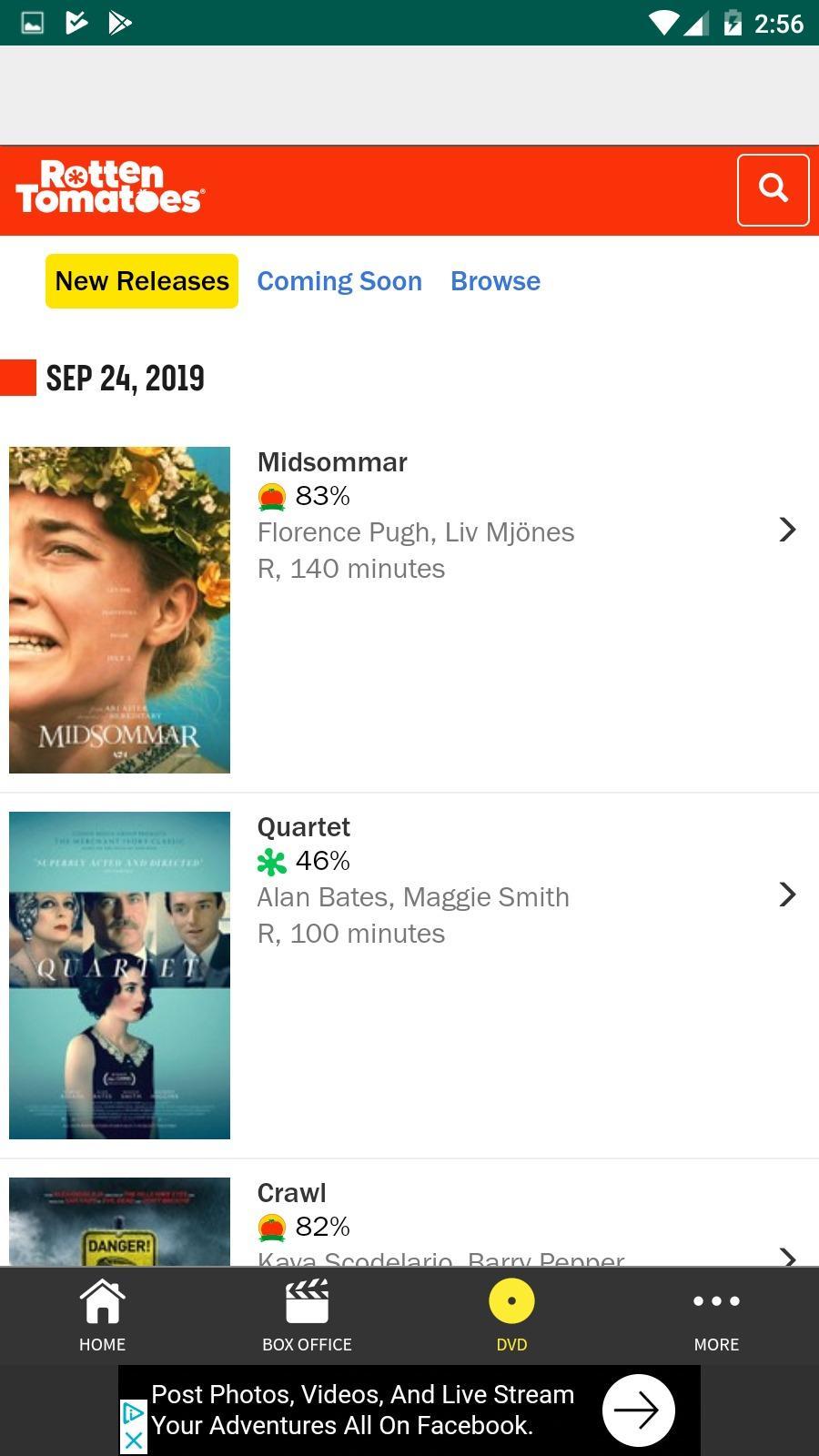Select the DVD disc icon
Image resolution: width=819 pixels, height=1456 pixels.
511,1301
